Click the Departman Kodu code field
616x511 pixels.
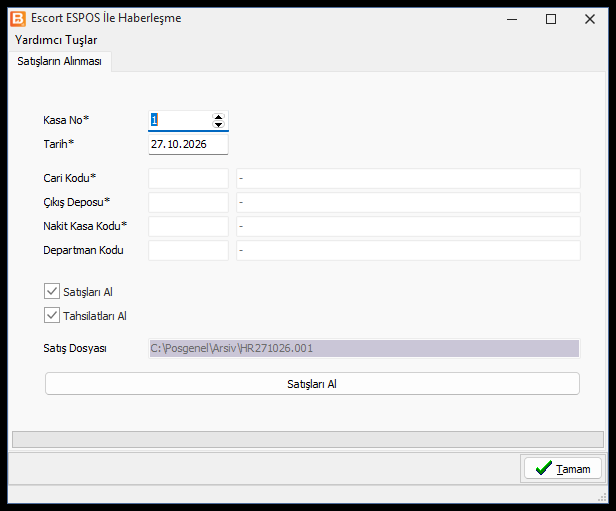[188, 251]
